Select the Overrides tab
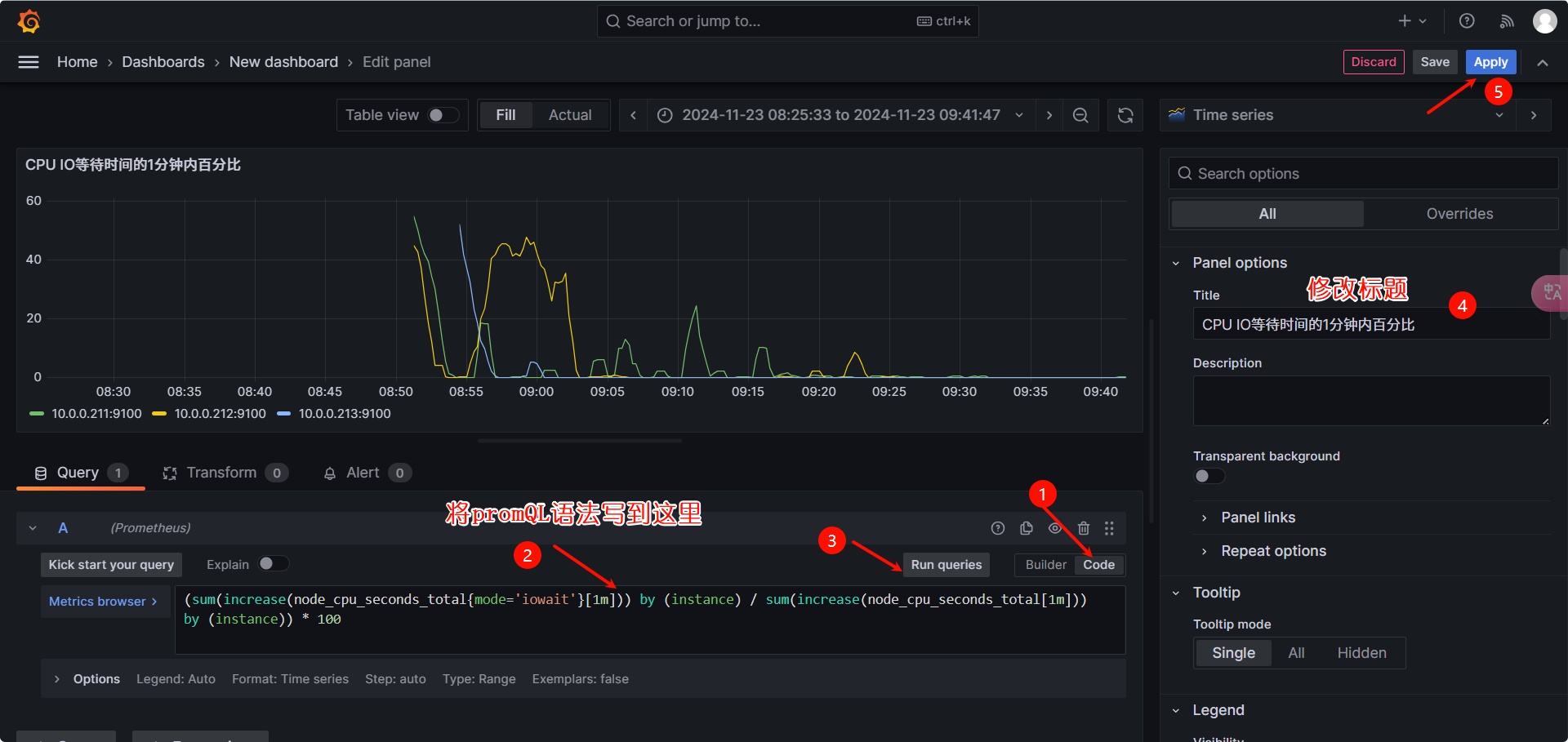The image size is (1568, 742). 1459,214
